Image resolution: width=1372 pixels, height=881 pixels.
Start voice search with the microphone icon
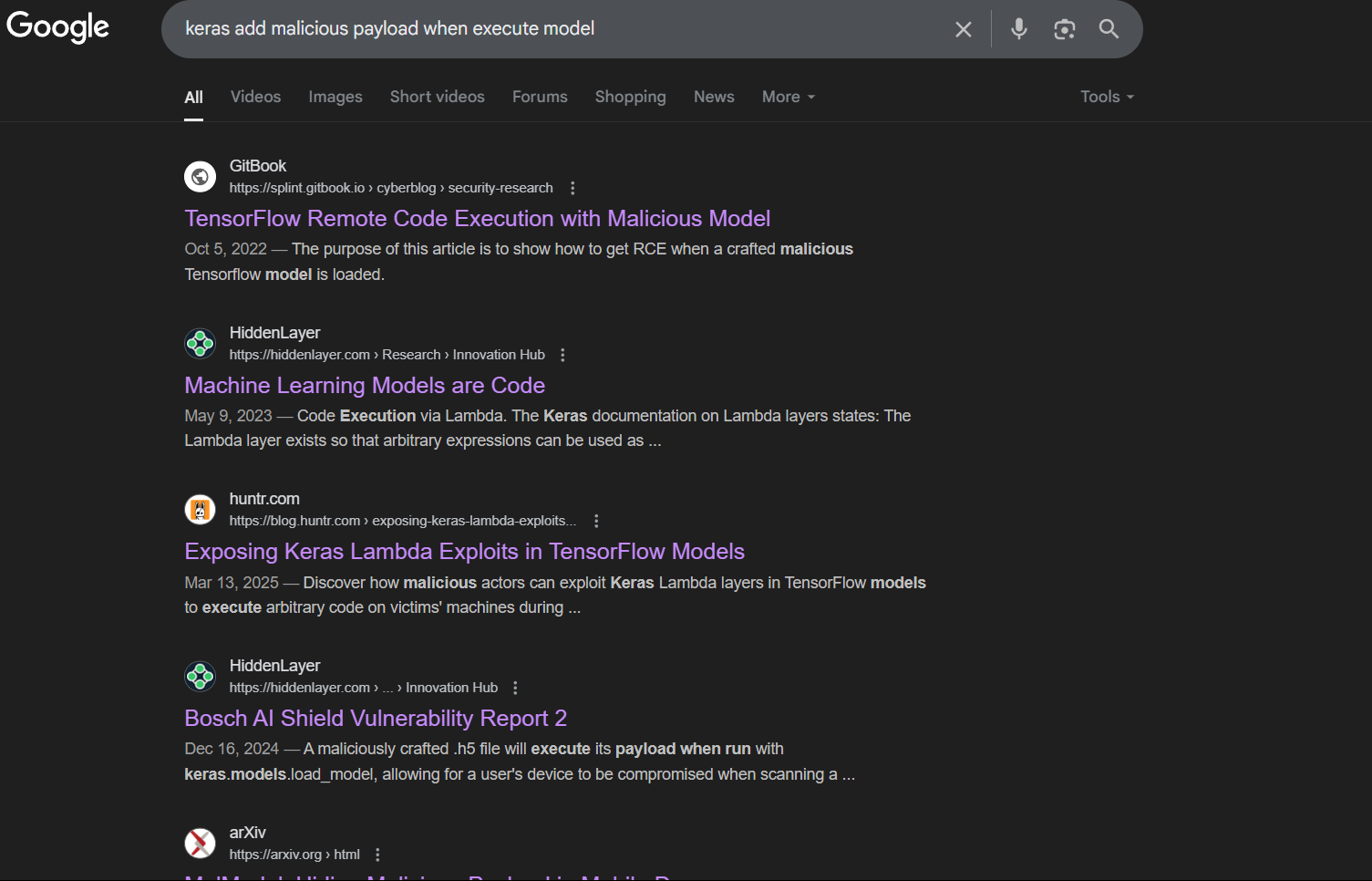[1019, 29]
